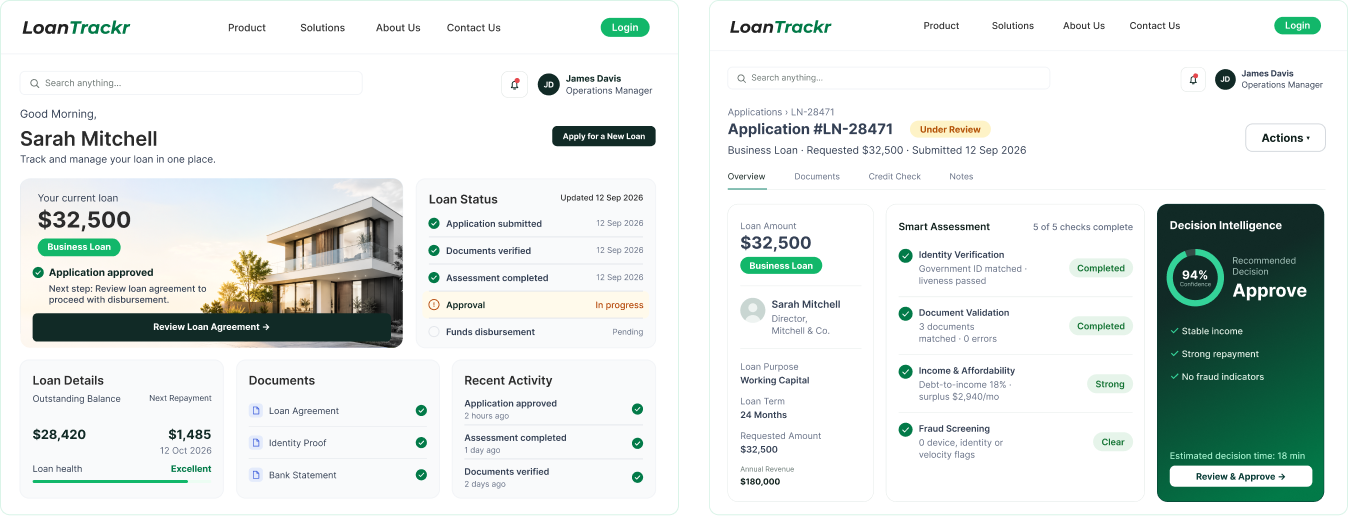Click warning icon beside Approval in progress
This screenshot has width=1348, height=516.
434,305
